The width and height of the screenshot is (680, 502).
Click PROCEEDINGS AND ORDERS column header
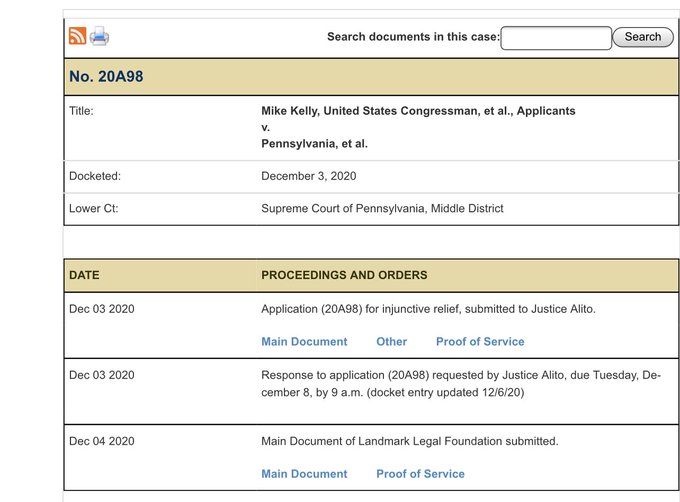point(344,275)
